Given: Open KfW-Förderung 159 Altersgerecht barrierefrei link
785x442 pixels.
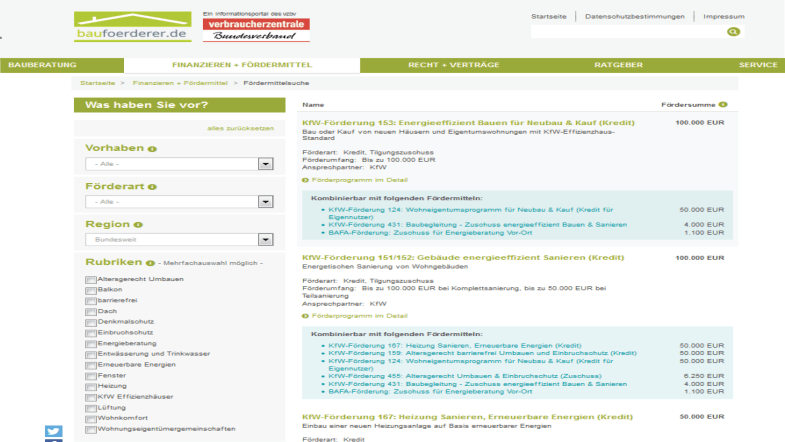Looking at the screenshot, I should [x=483, y=353].
